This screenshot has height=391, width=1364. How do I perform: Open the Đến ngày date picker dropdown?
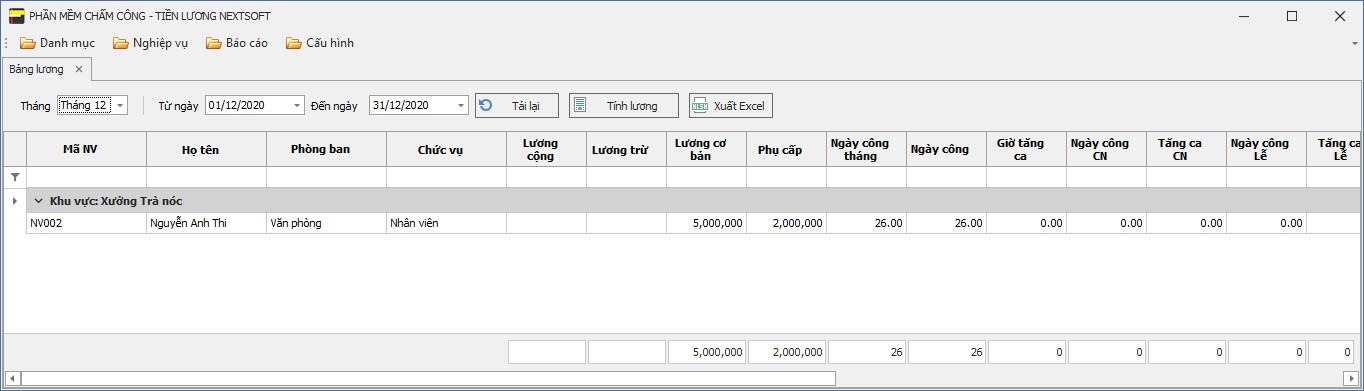[460, 105]
